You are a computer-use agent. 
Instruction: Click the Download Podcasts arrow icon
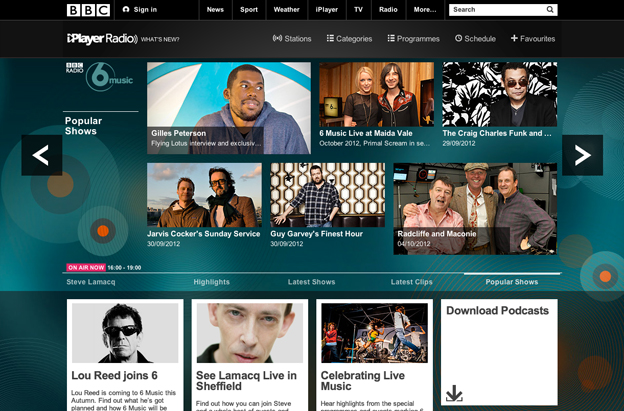point(454,393)
